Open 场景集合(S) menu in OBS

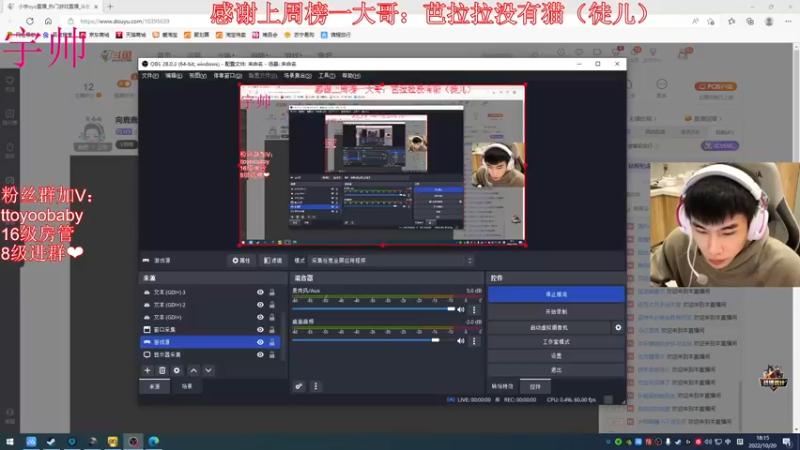[x=298, y=76]
